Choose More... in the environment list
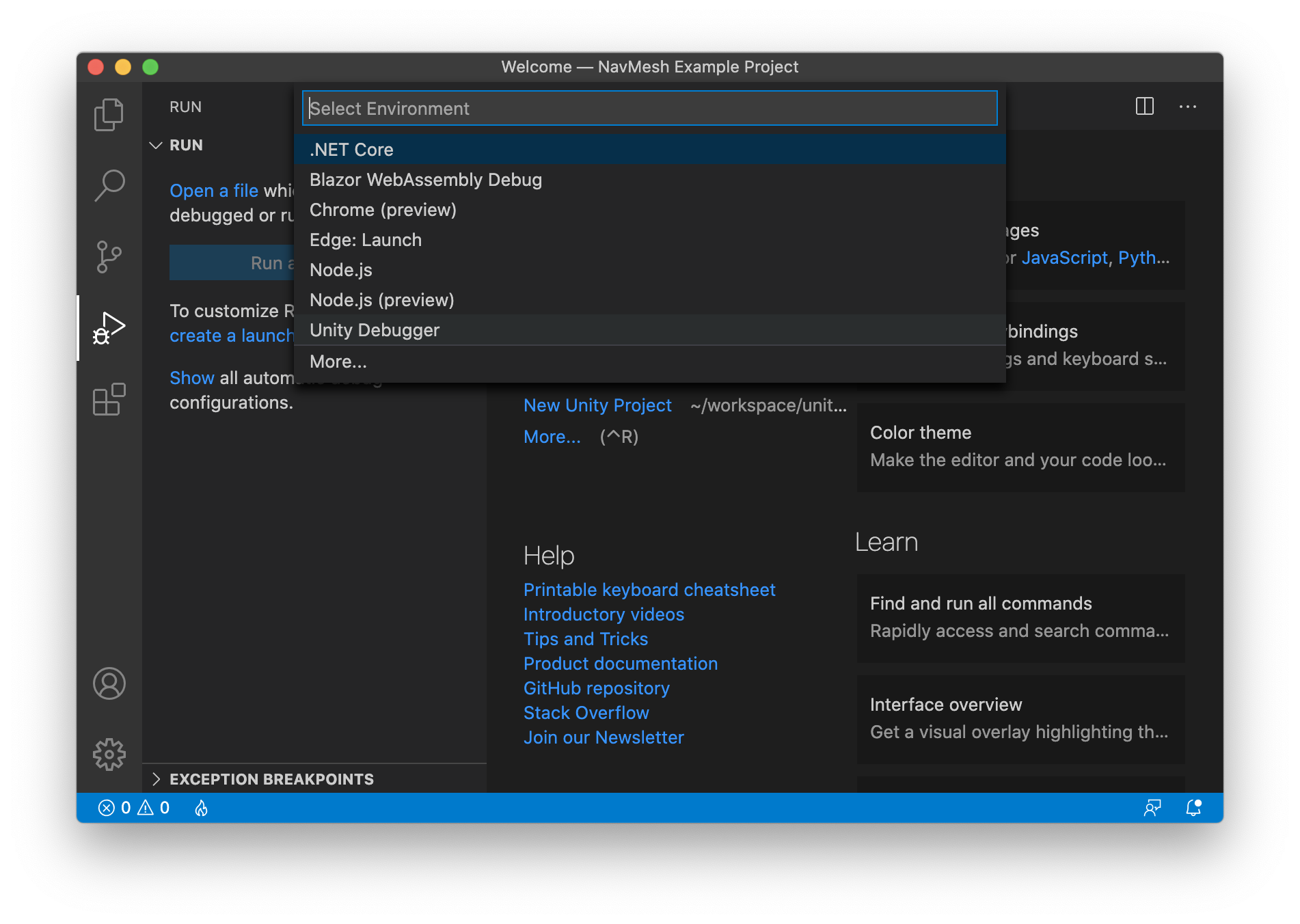The image size is (1300, 924). pos(338,361)
